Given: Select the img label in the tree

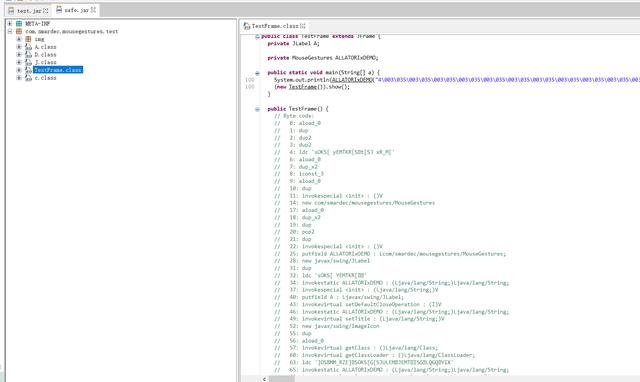Looking at the screenshot, I should coord(39,39).
